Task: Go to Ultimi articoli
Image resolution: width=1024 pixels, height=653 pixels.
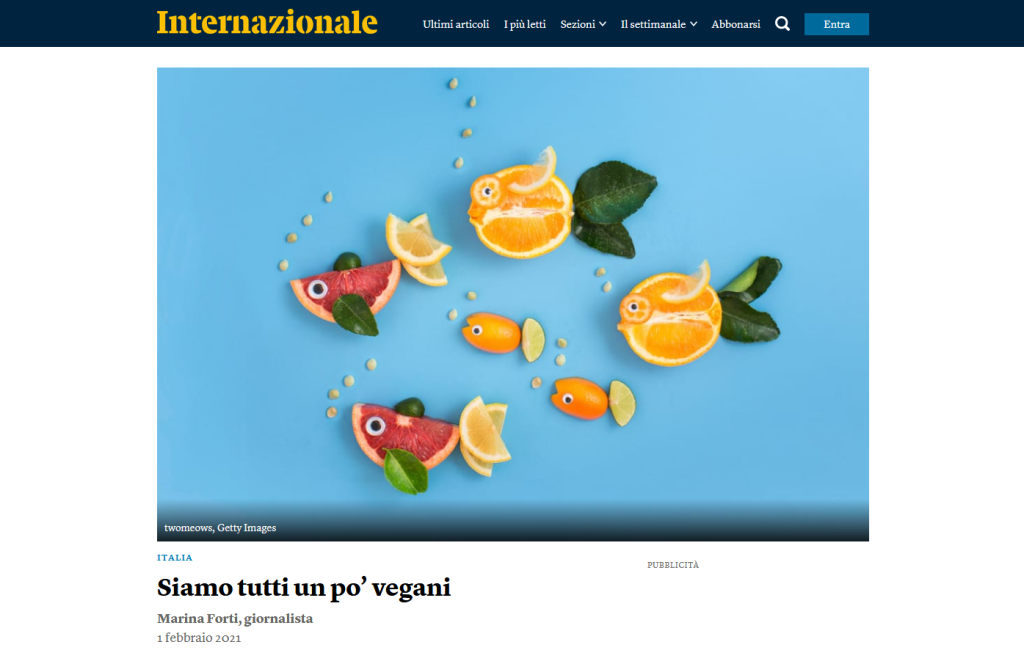Action: pos(456,24)
